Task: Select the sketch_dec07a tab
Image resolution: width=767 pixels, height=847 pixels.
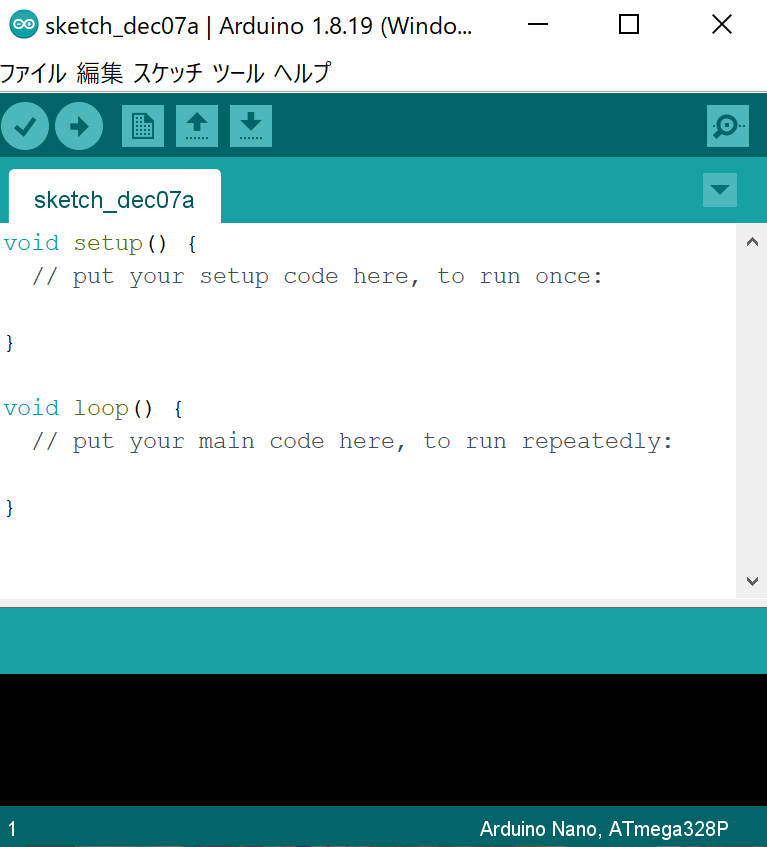Action: coord(114,200)
